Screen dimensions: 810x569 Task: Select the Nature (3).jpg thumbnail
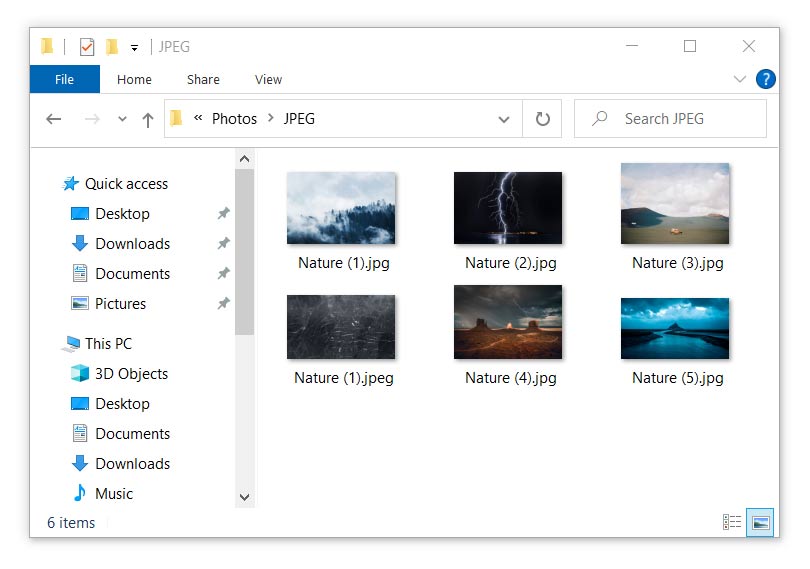tap(675, 204)
